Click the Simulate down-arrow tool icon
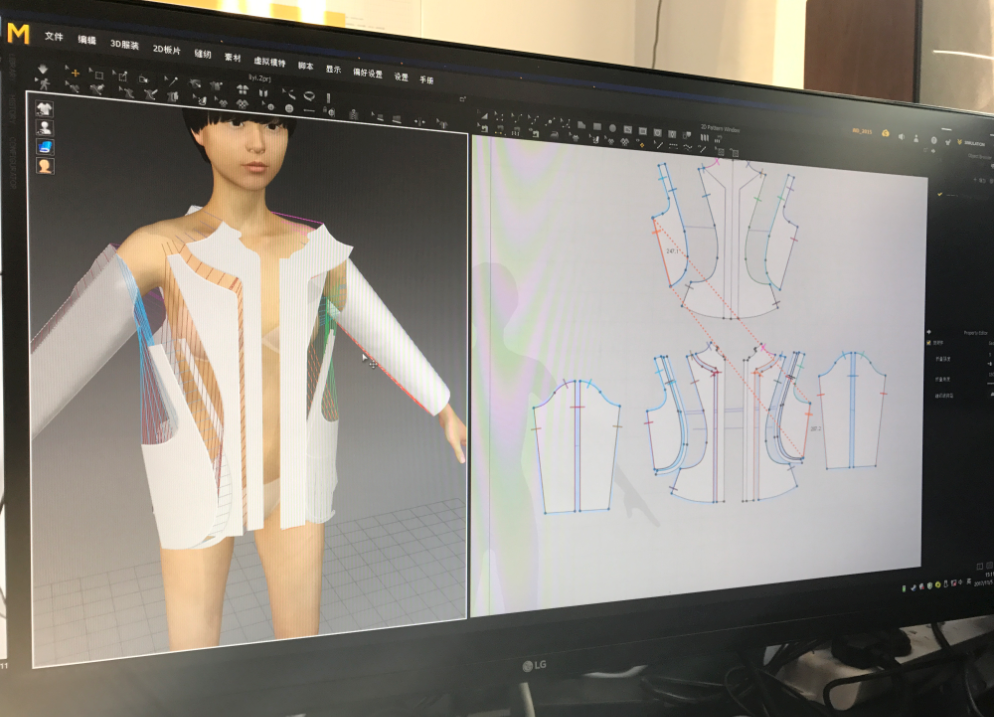Viewport: 994px width, 717px height. (x=43, y=69)
